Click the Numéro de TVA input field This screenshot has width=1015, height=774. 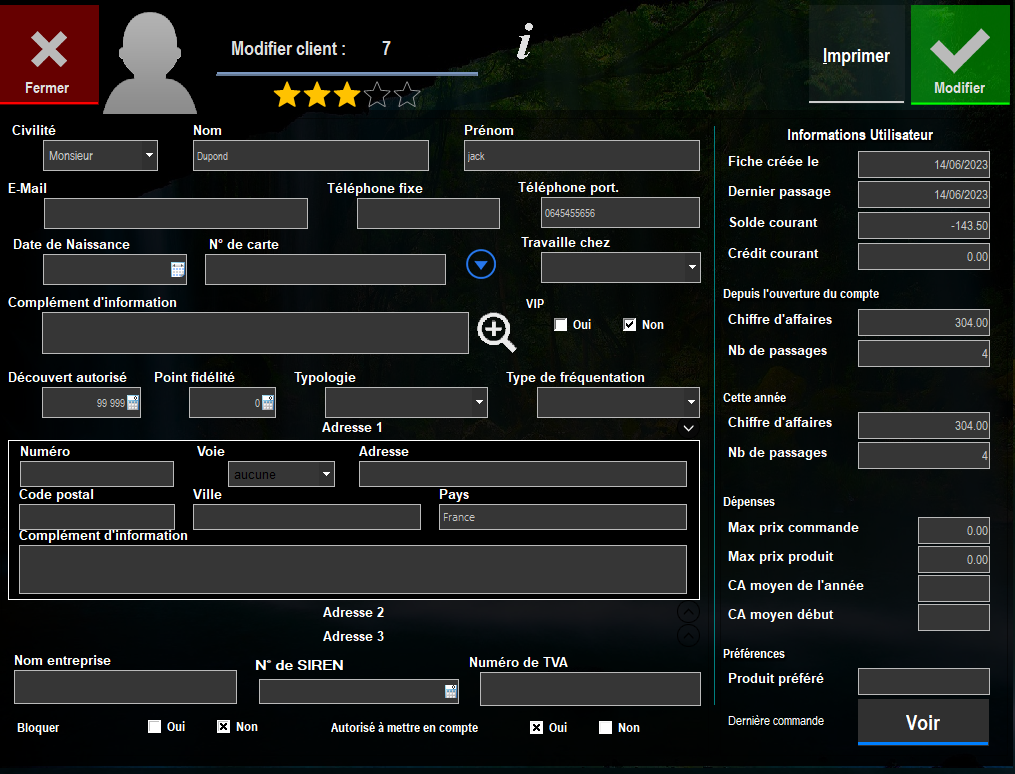[590, 689]
